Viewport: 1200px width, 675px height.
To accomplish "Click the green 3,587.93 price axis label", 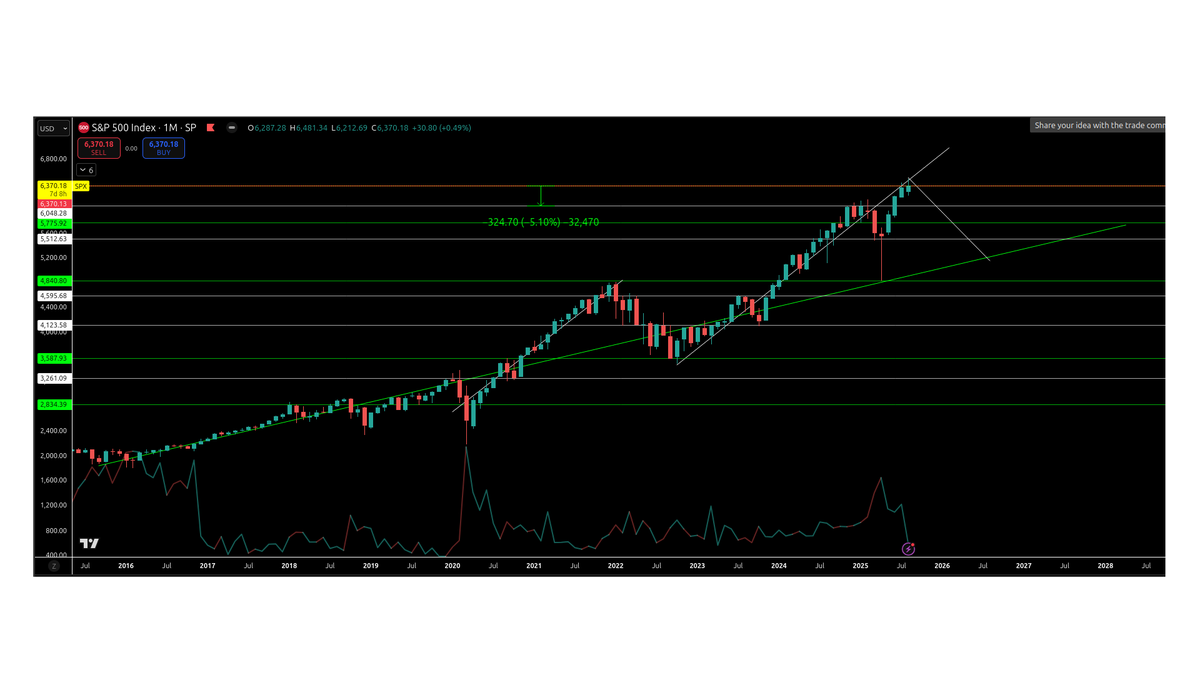I will click(x=53, y=358).
